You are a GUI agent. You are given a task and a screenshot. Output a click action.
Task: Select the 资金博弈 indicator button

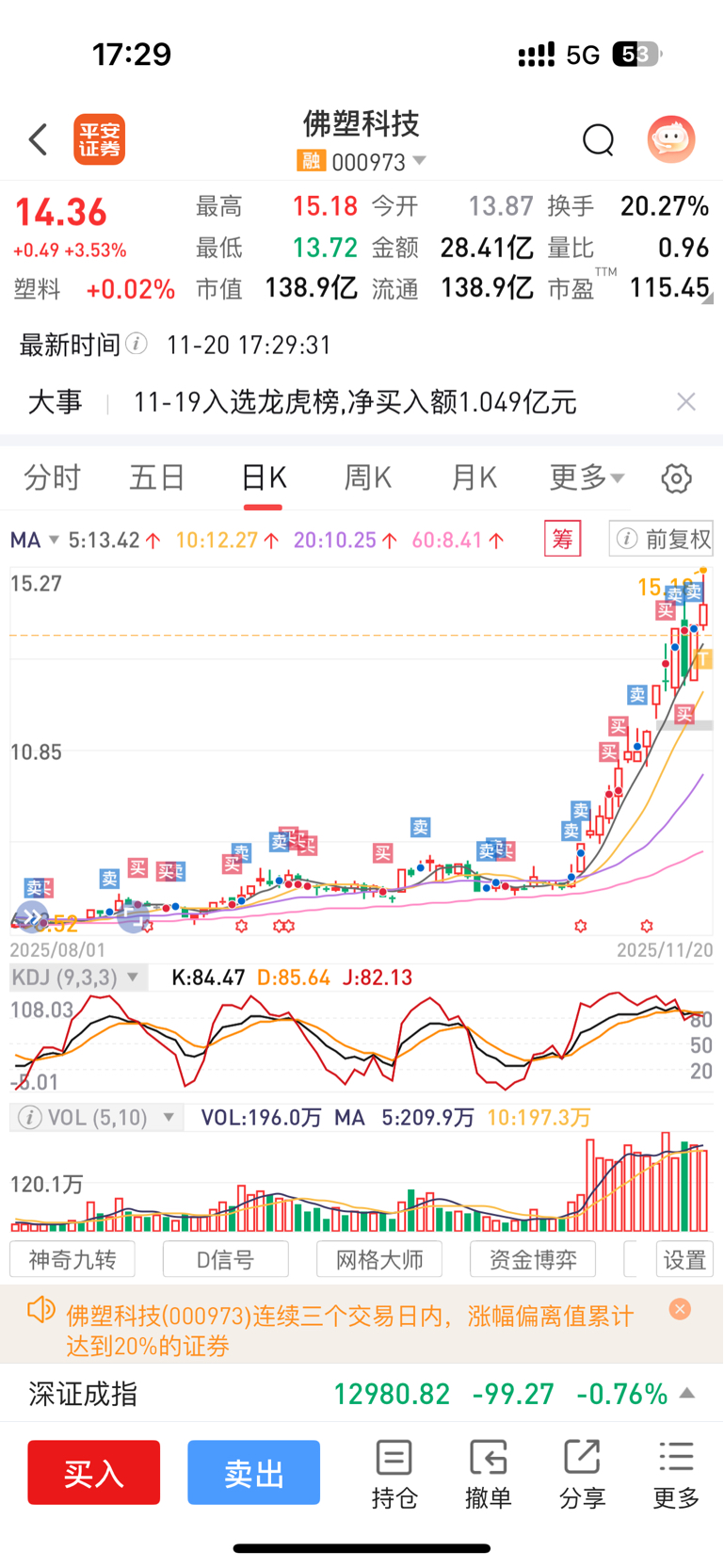[x=533, y=1259]
